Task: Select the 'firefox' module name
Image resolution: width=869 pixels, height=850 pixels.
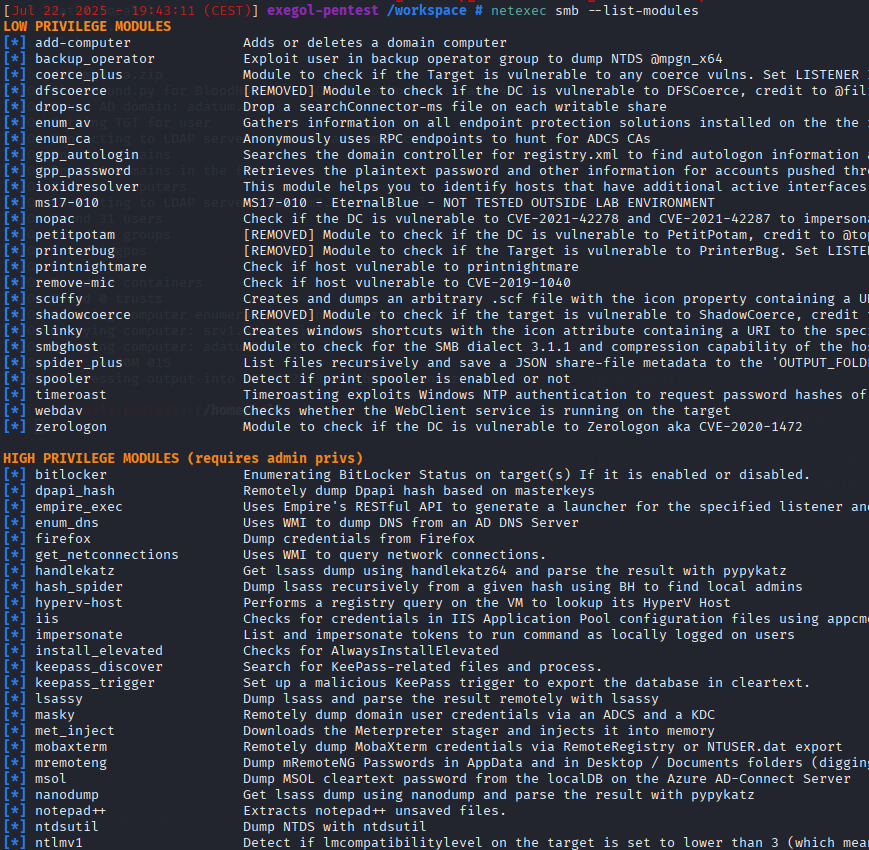Action: coord(63,539)
